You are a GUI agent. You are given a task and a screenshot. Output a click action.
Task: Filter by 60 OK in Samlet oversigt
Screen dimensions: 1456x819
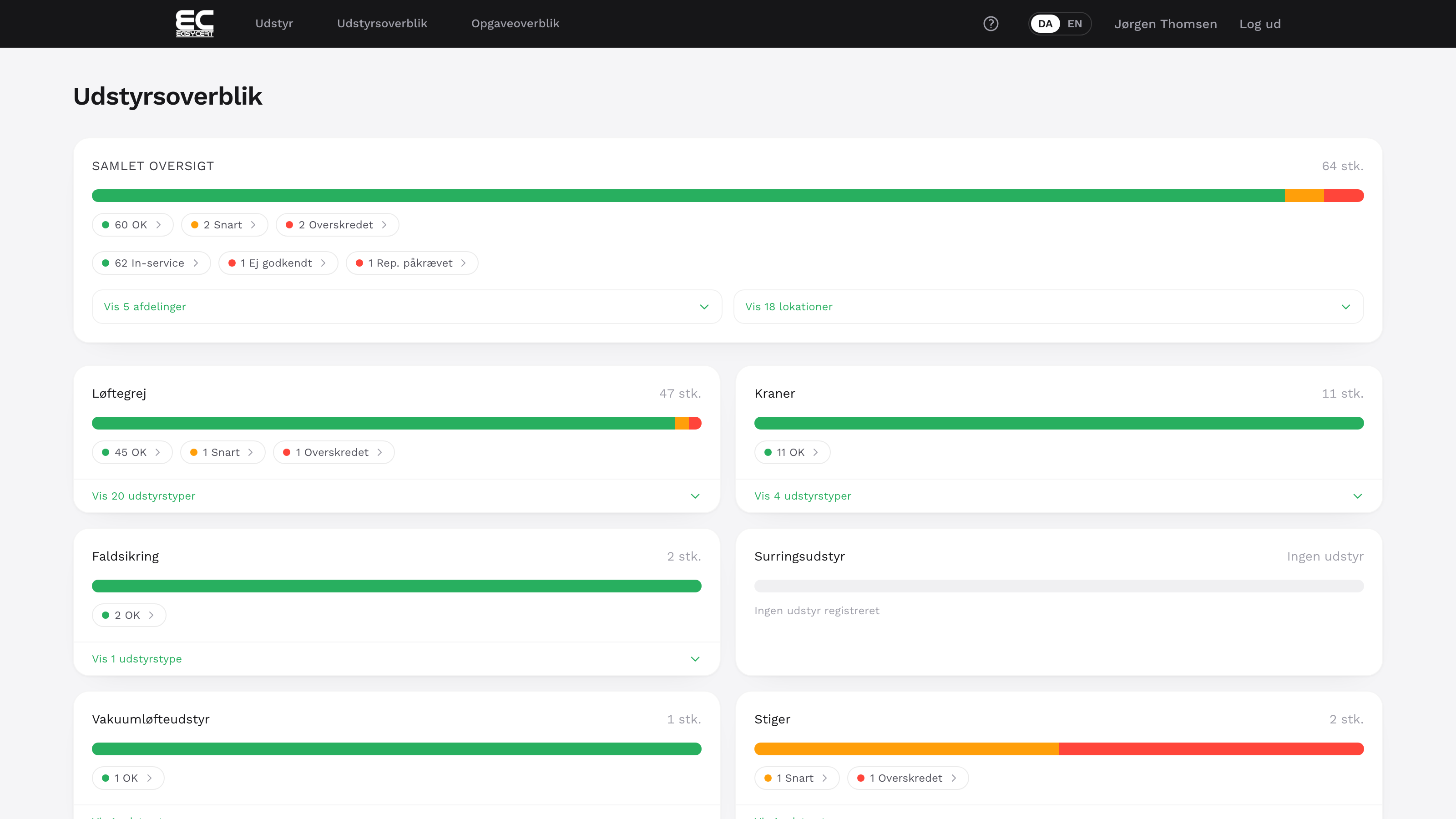[x=132, y=225]
